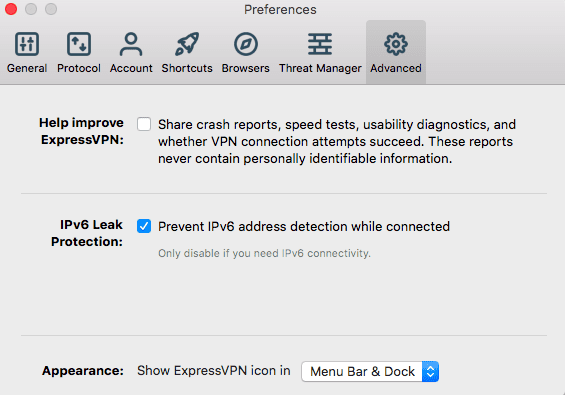
Task: Close the Preferences window
Action: 11,9
